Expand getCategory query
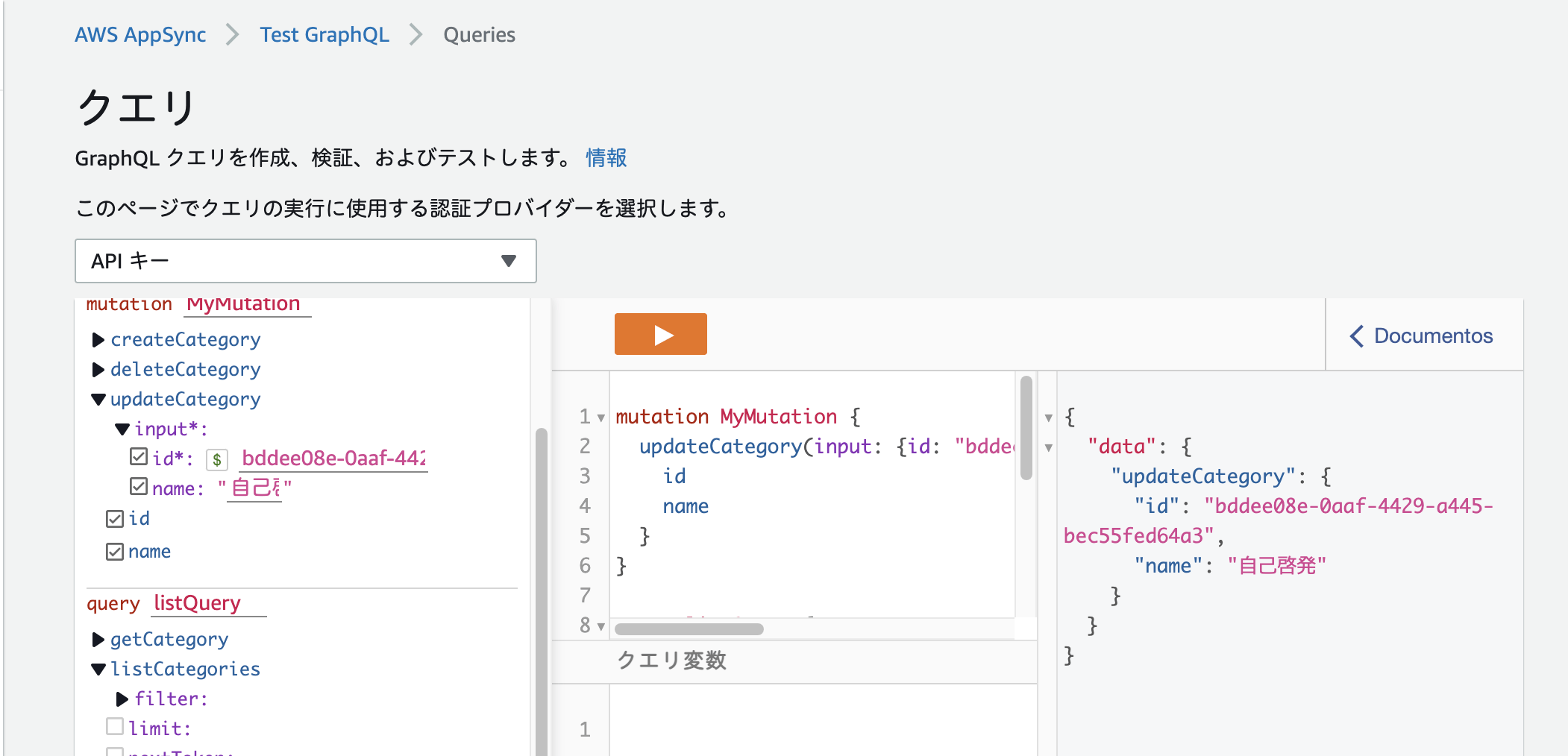 coord(98,640)
